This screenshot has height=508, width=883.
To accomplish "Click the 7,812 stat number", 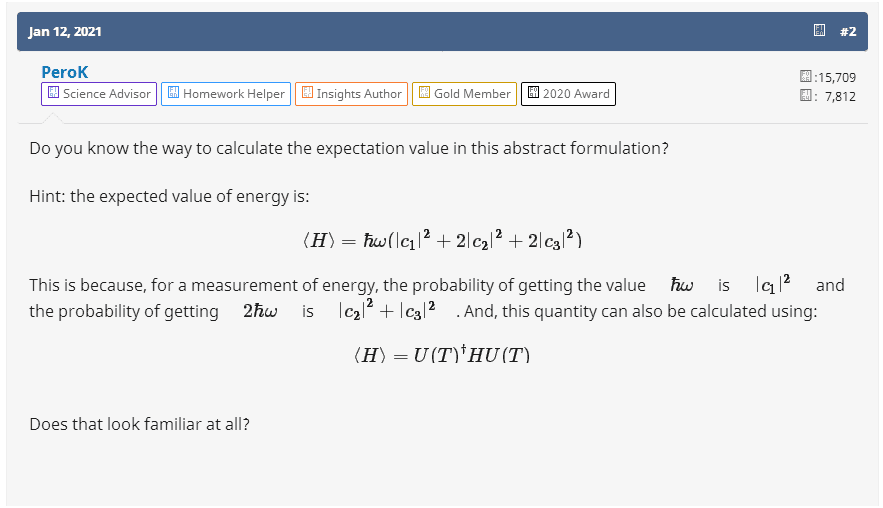I will [x=840, y=96].
